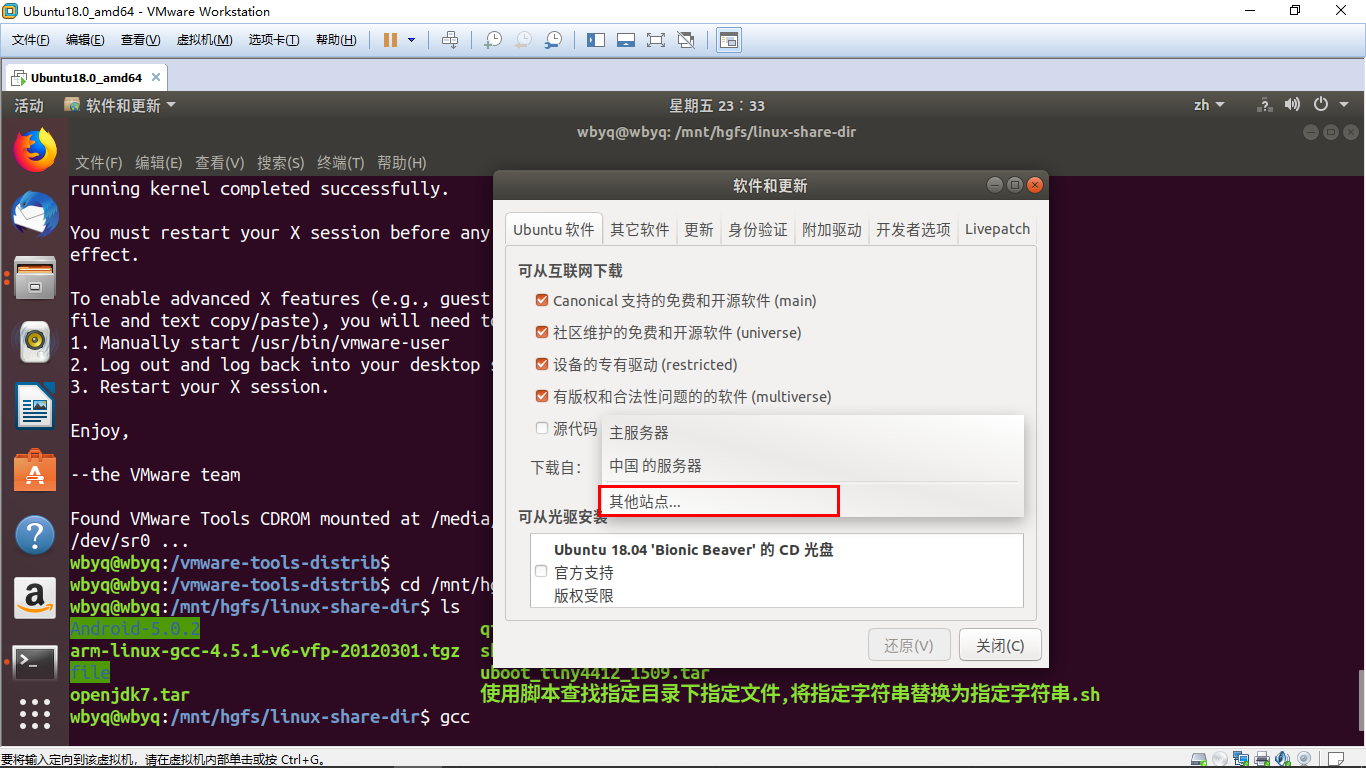
Task: Switch to Terminal via the dock icon
Action: point(35,662)
